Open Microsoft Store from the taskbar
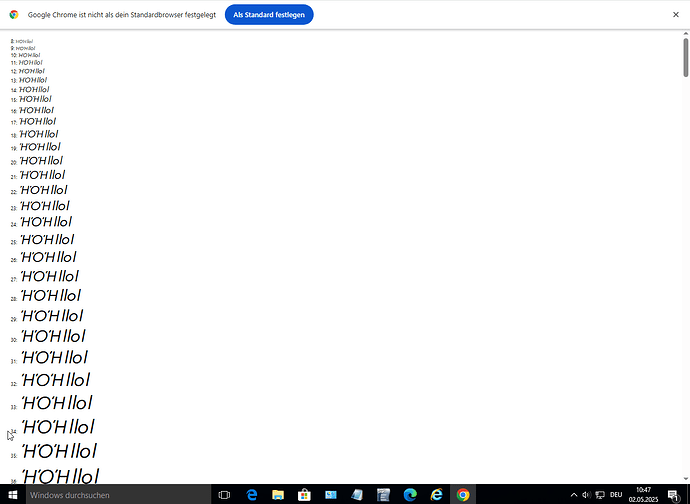The height and width of the screenshot is (504, 690). (304, 495)
